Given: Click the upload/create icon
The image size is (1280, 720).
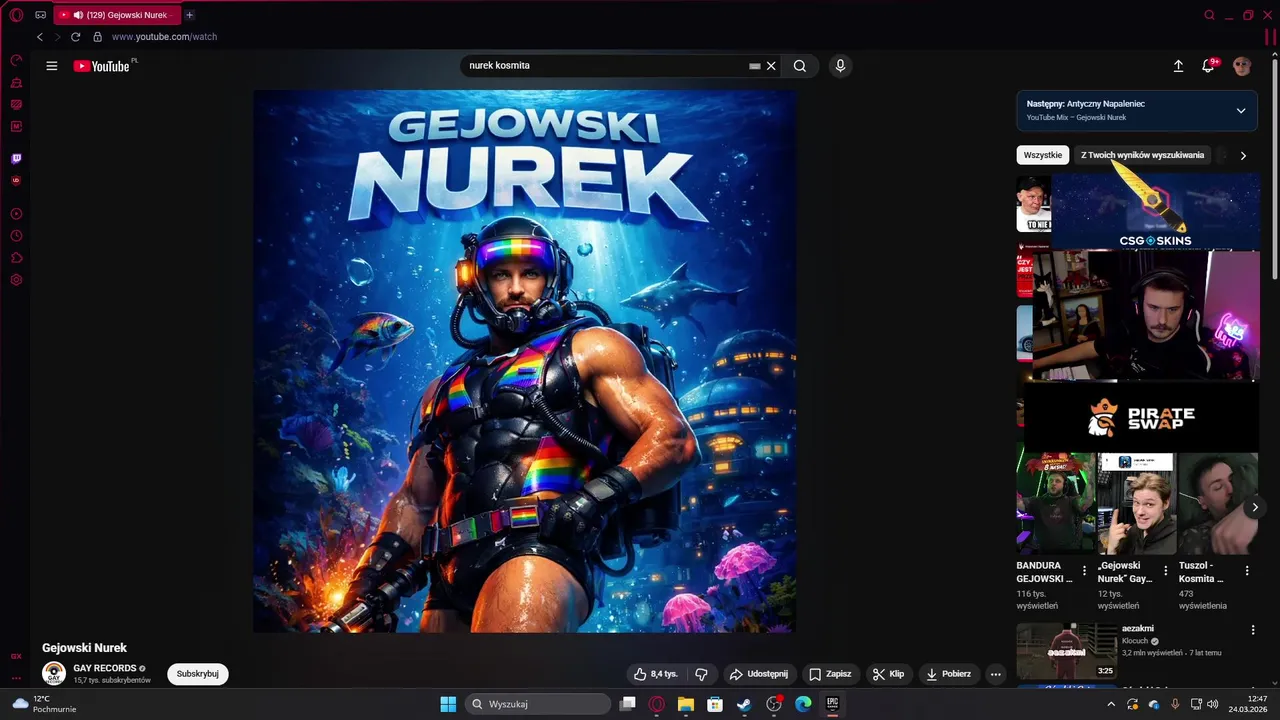Looking at the screenshot, I should coord(1178,66).
